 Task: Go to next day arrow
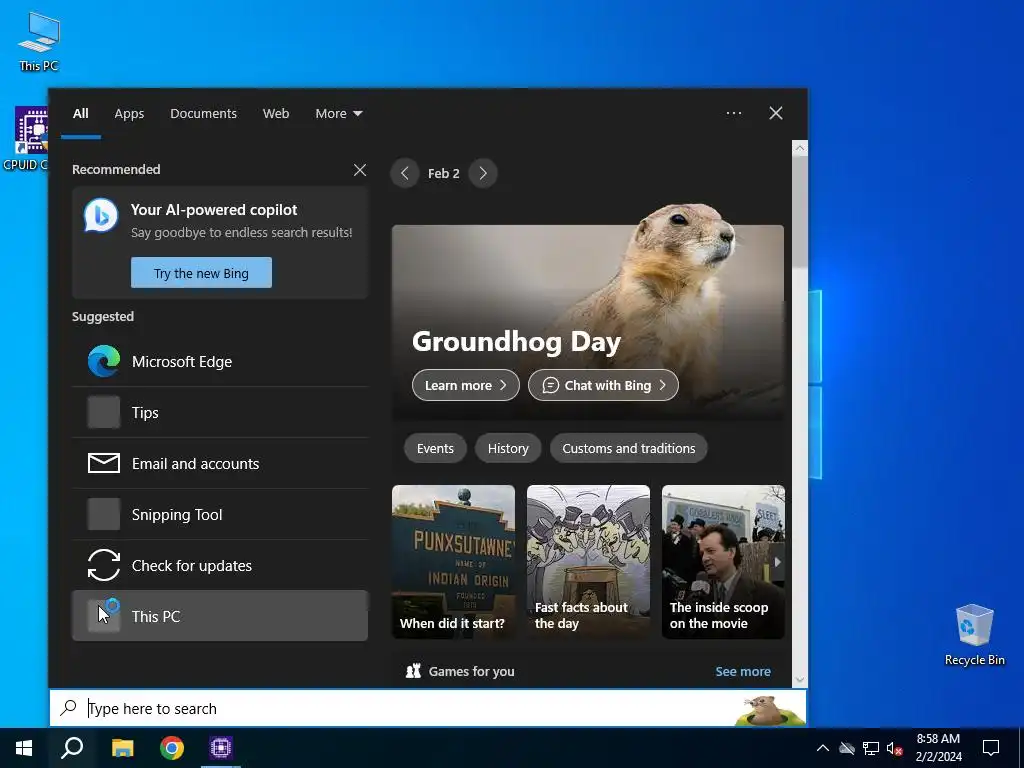[483, 173]
